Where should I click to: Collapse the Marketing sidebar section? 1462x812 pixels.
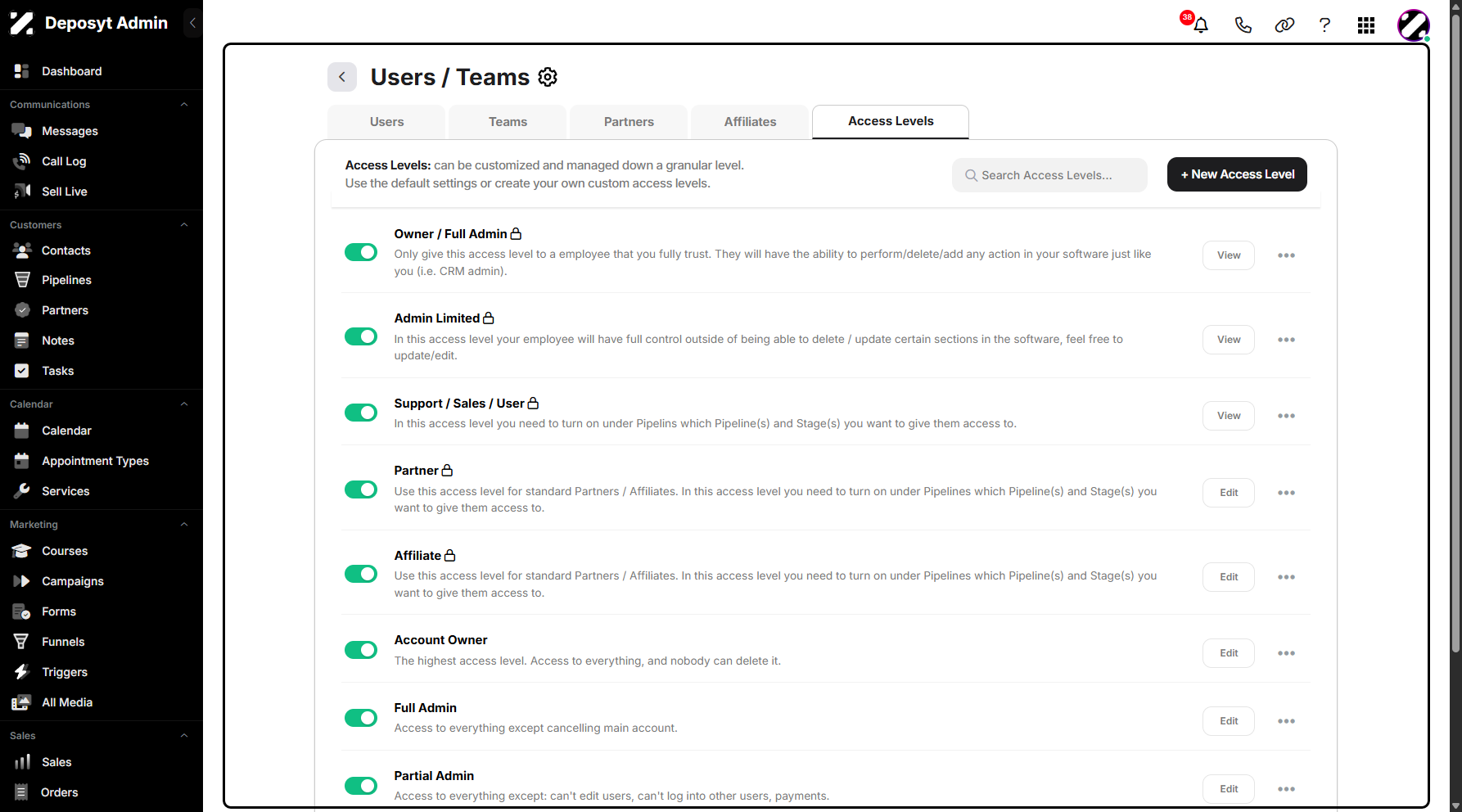pos(184,525)
